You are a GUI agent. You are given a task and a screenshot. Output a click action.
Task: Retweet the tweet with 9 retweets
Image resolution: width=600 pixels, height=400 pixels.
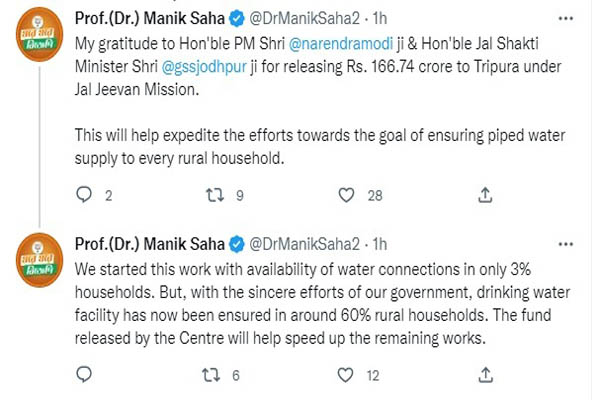[215, 195]
